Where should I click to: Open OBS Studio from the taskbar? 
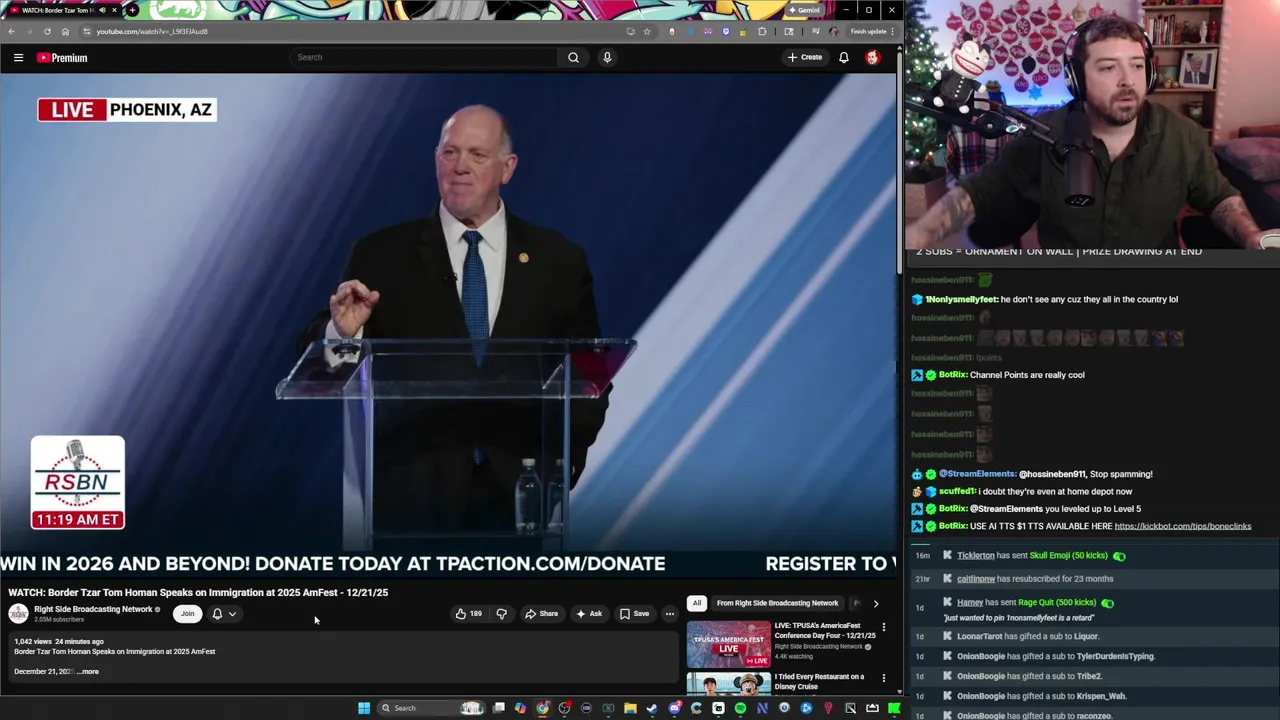coord(565,708)
